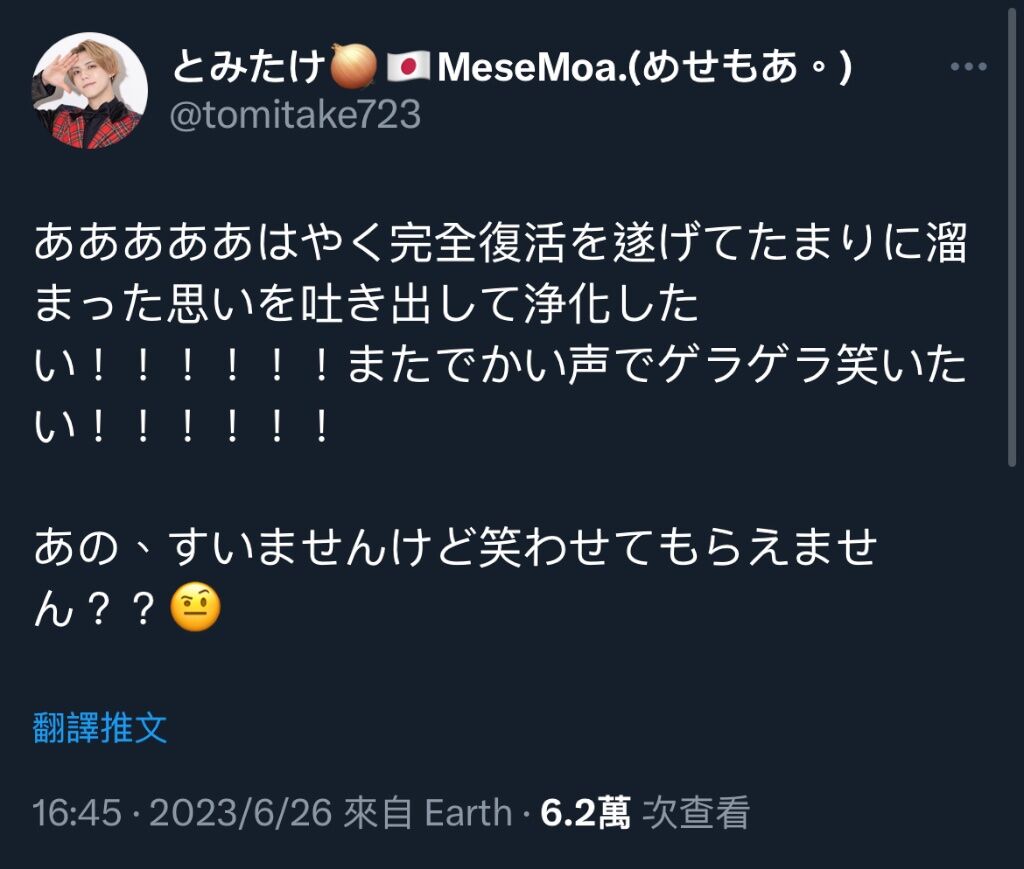Click 翻譯推文 to translate the tweet
This screenshot has width=1024, height=869.
(x=100, y=727)
